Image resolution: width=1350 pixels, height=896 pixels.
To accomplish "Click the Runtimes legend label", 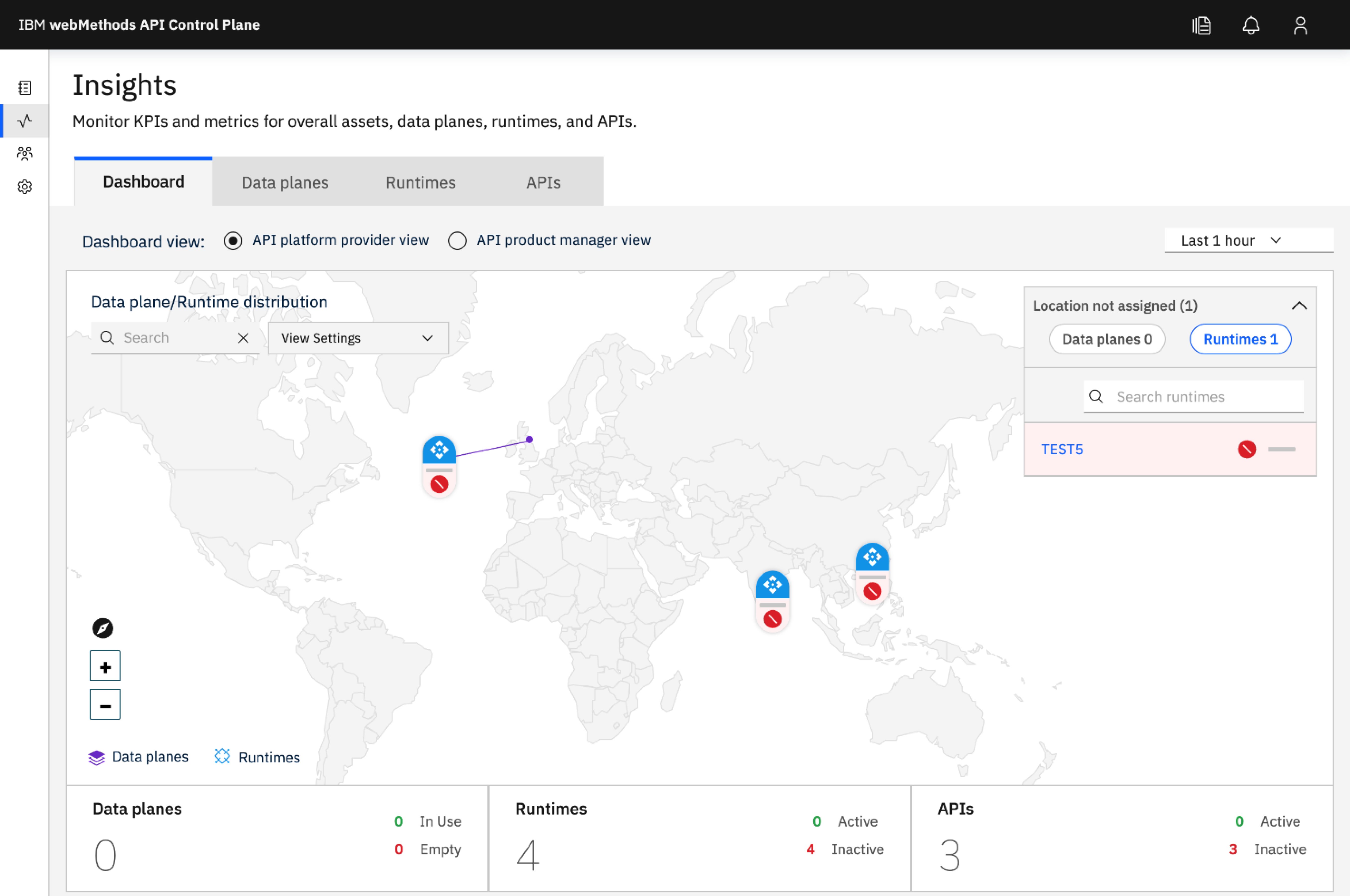I will [x=269, y=758].
